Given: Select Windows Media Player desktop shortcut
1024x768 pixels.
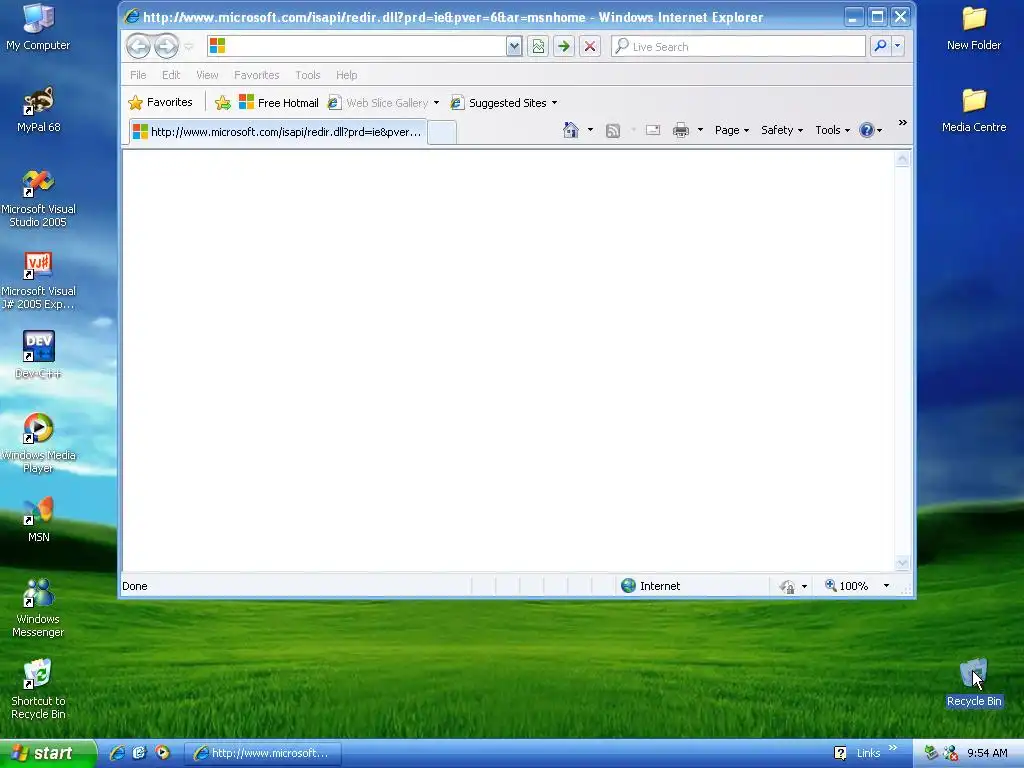Looking at the screenshot, I should coord(38,443).
